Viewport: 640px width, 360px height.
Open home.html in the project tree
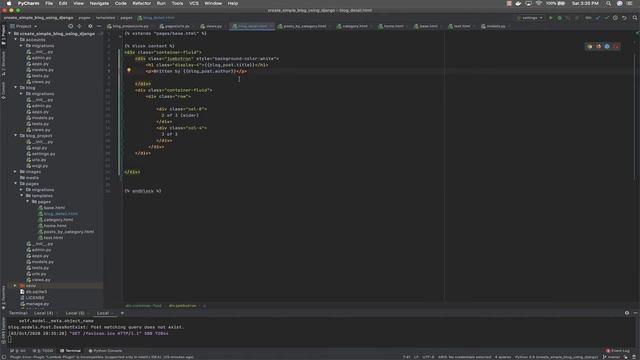[x=55, y=226]
